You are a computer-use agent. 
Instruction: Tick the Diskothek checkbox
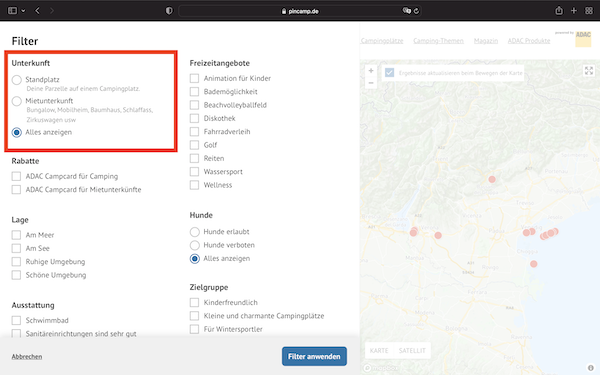tap(194, 119)
